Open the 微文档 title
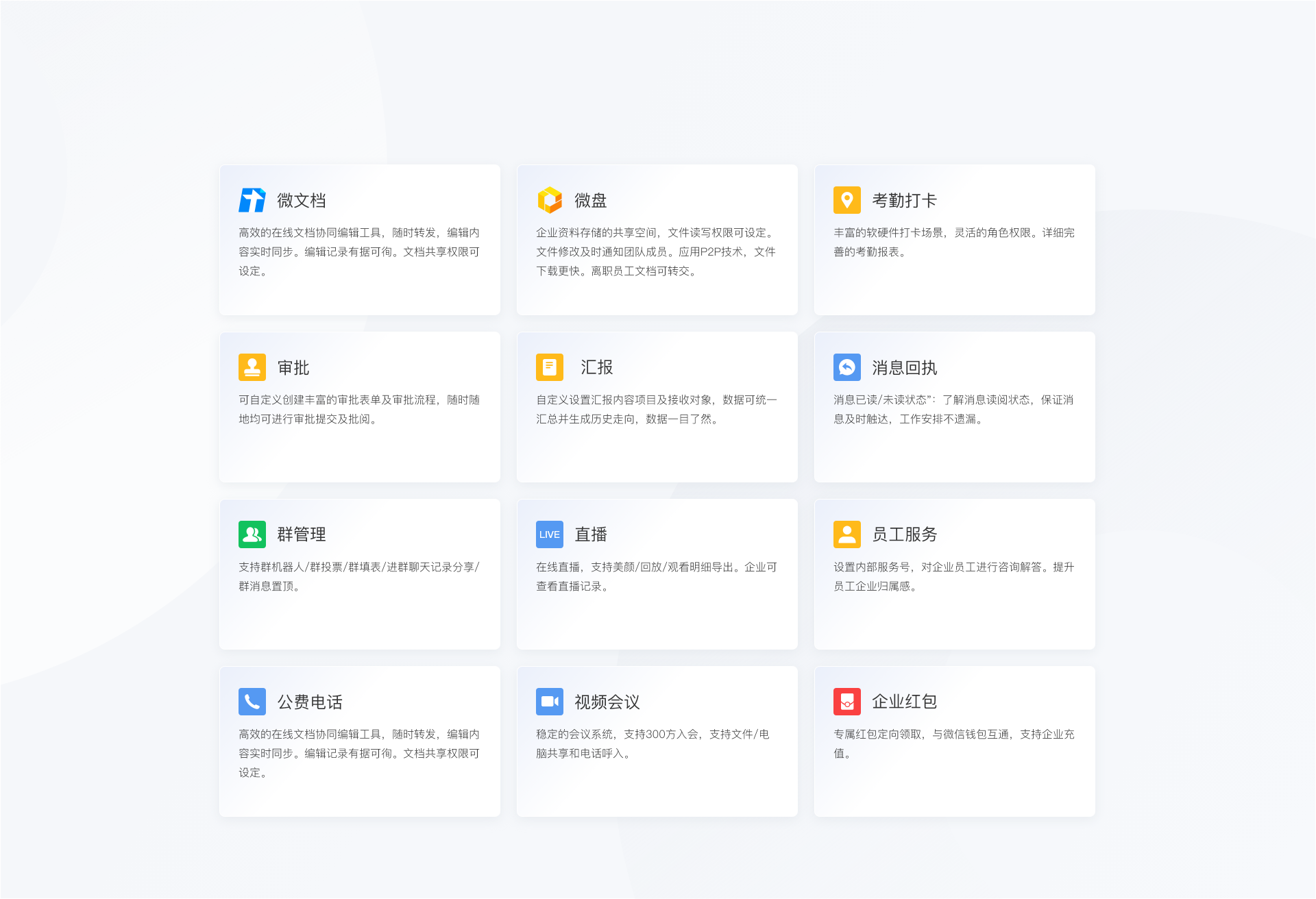This screenshot has width=1316, height=899. pos(302,201)
